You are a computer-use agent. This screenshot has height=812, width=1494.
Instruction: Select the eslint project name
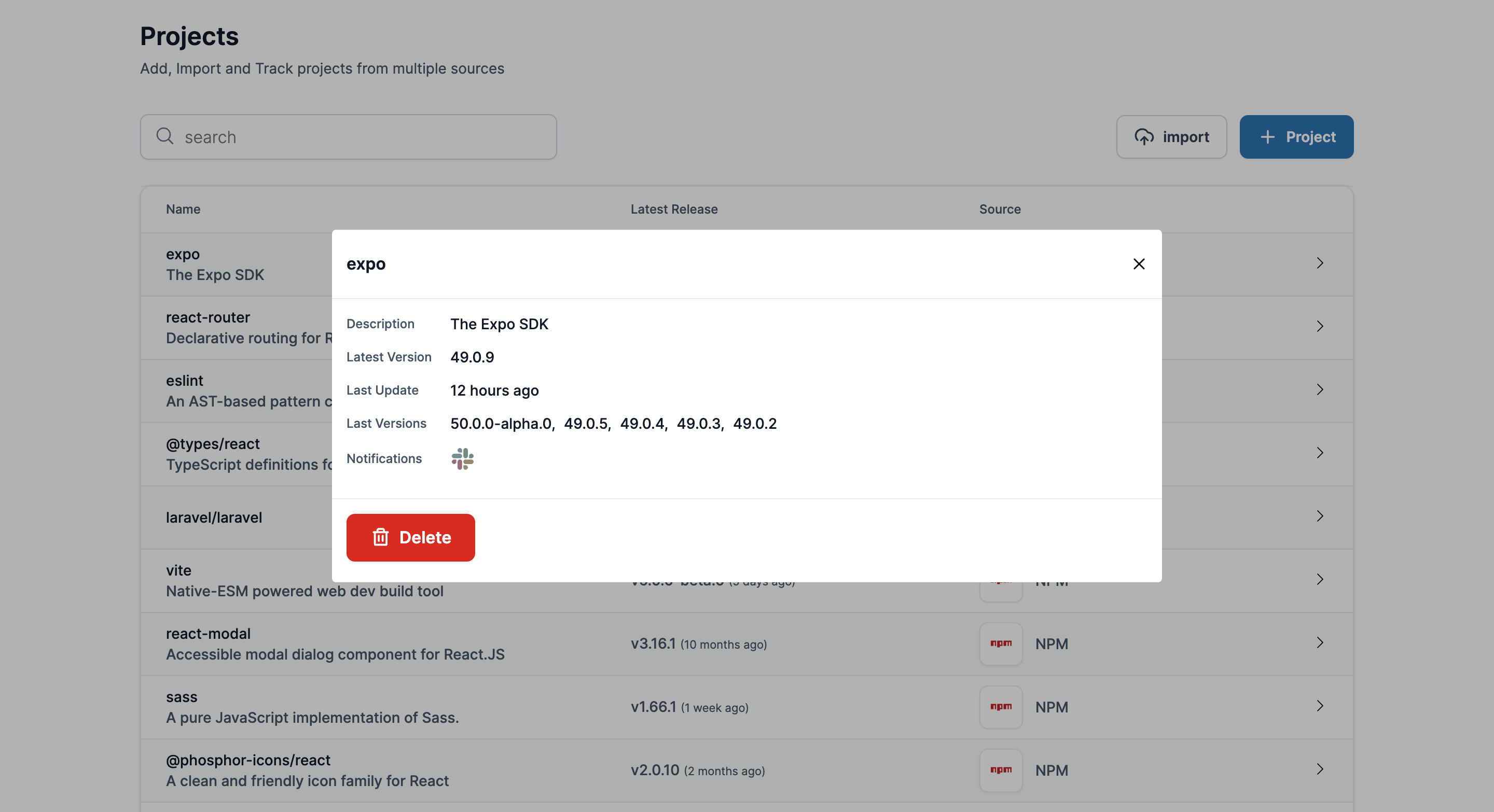pos(185,380)
